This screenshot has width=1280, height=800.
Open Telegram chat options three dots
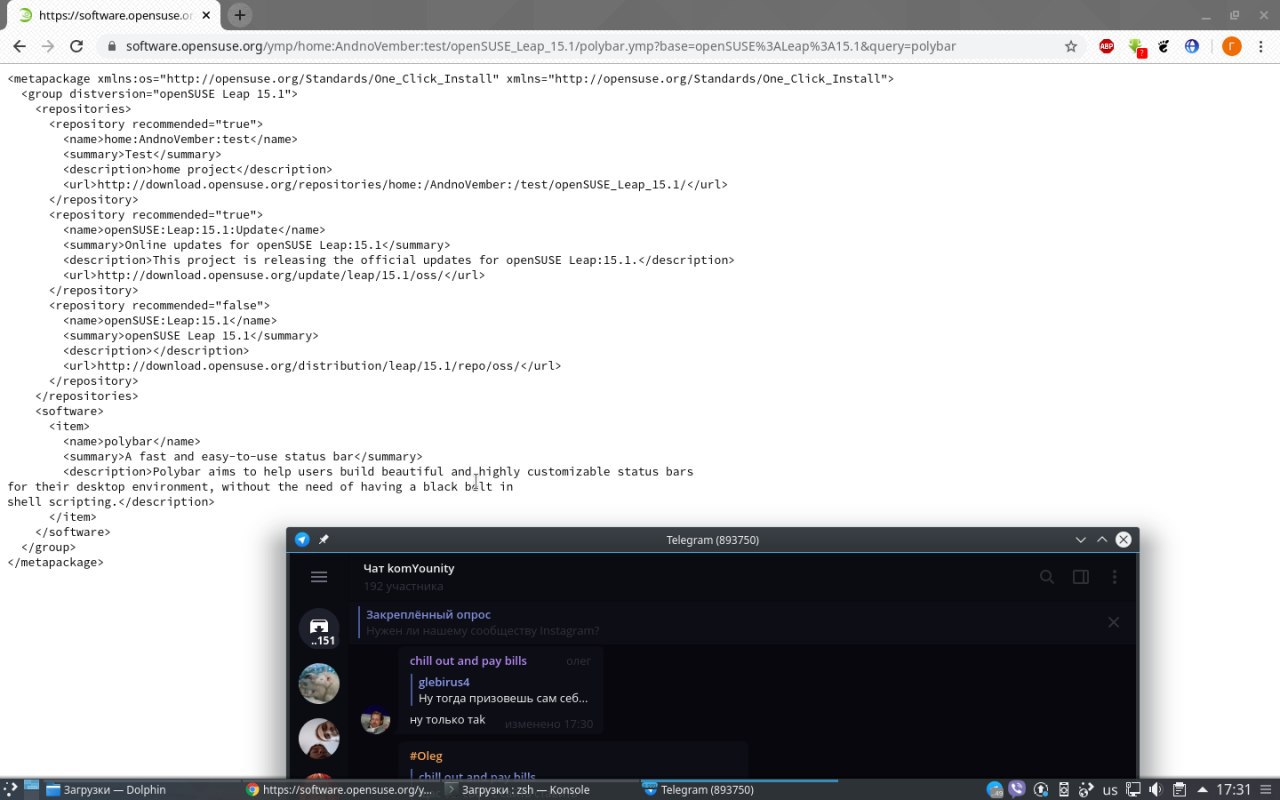tap(1114, 577)
